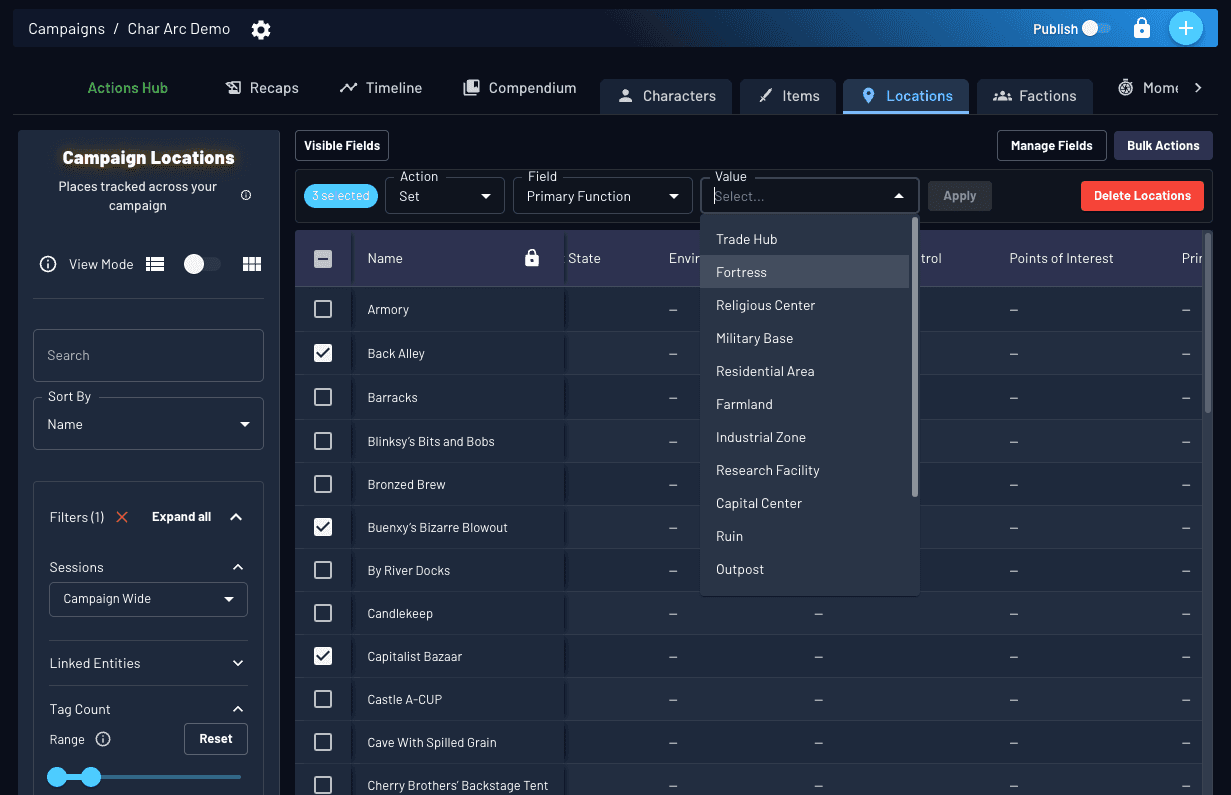Switch to the Factions tab
This screenshot has width=1231, height=795.
click(1034, 96)
